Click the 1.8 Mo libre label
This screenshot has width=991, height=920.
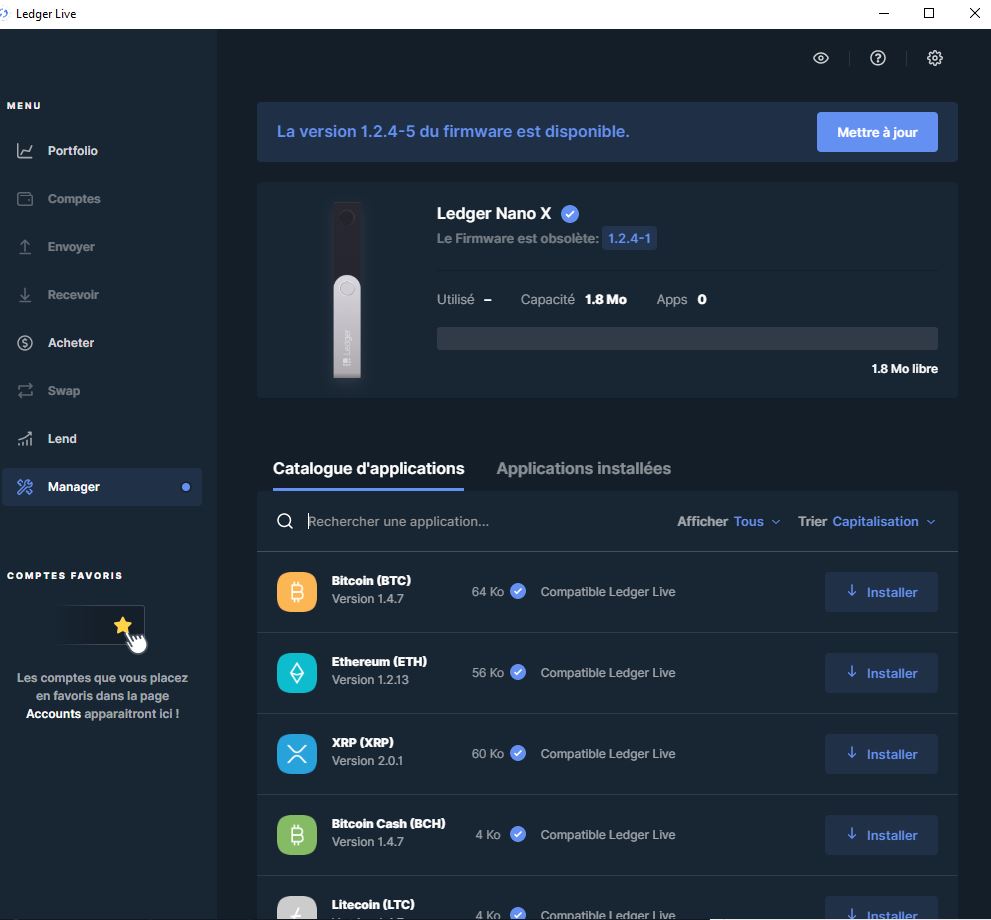(904, 368)
